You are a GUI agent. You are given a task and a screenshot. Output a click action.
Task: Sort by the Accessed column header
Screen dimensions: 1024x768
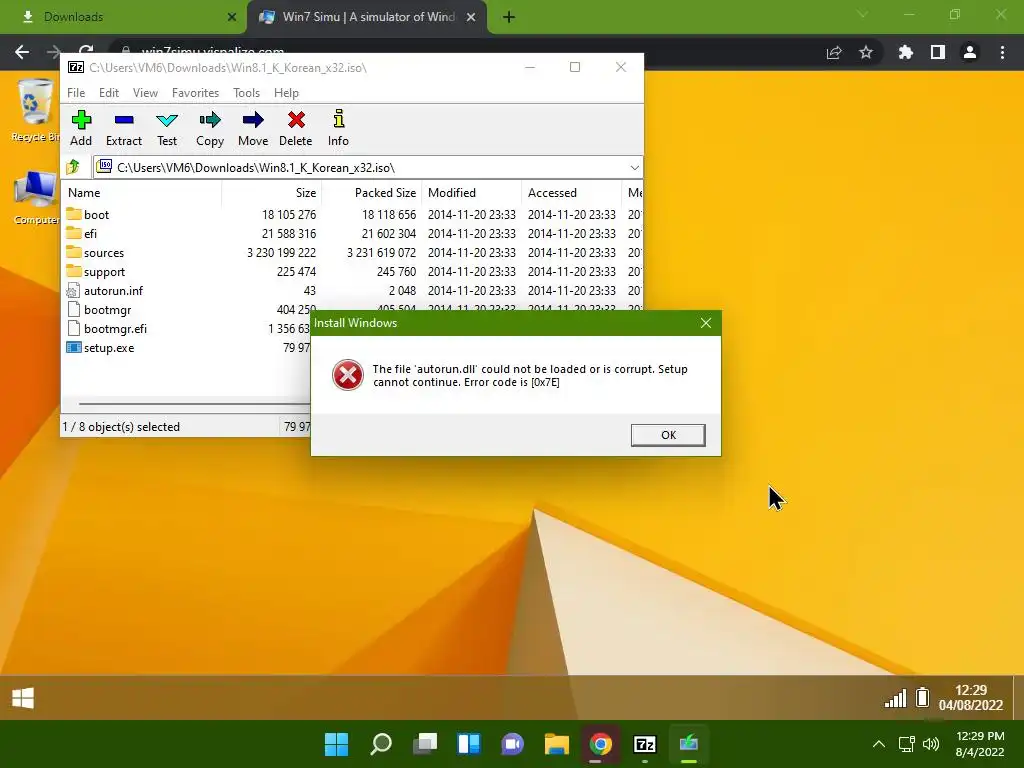[x=571, y=193]
